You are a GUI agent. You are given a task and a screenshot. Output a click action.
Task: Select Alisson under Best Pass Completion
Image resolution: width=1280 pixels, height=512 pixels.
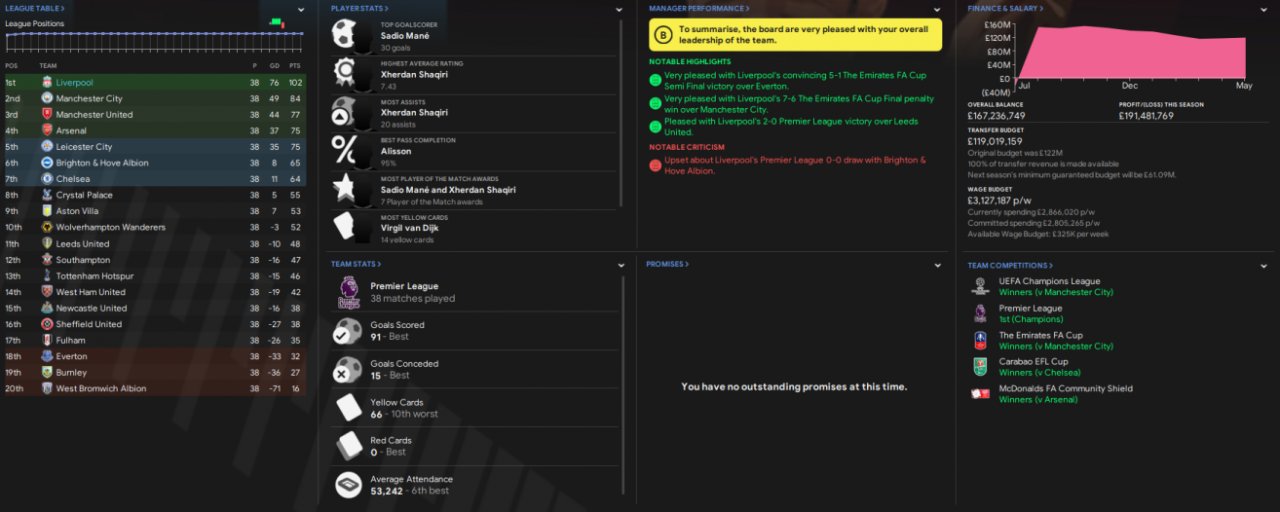[397, 152]
